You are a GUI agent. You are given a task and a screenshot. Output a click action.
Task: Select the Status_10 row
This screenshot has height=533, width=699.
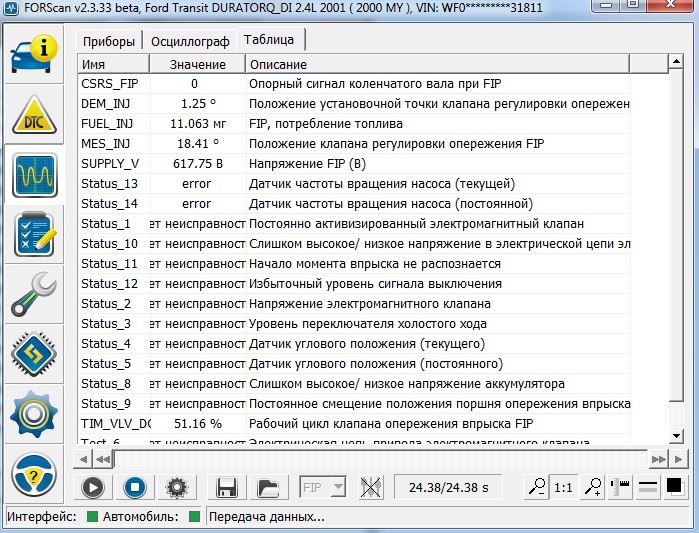[354, 244]
